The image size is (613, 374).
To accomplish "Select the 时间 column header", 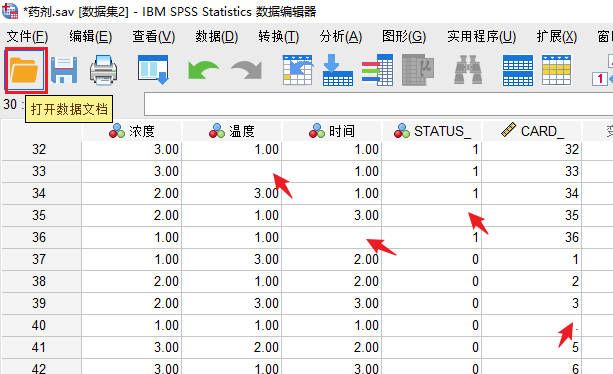I will pyautogui.click(x=332, y=131).
